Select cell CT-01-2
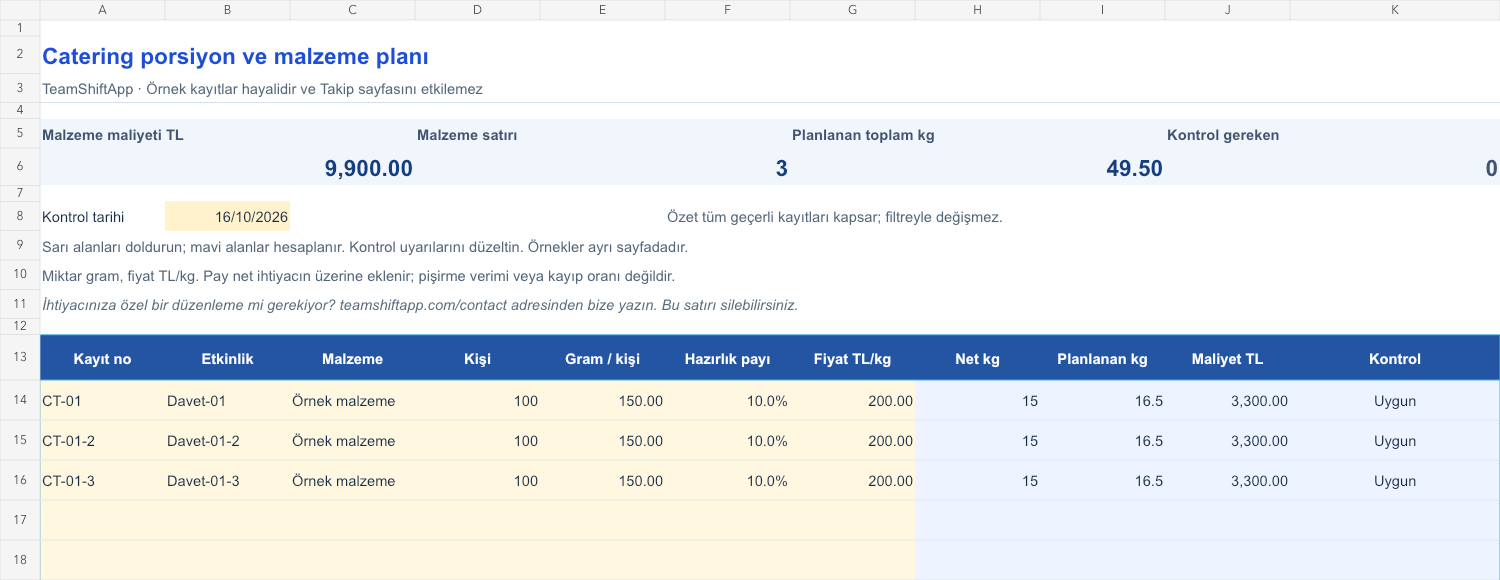The image size is (1500, 580). (x=102, y=441)
